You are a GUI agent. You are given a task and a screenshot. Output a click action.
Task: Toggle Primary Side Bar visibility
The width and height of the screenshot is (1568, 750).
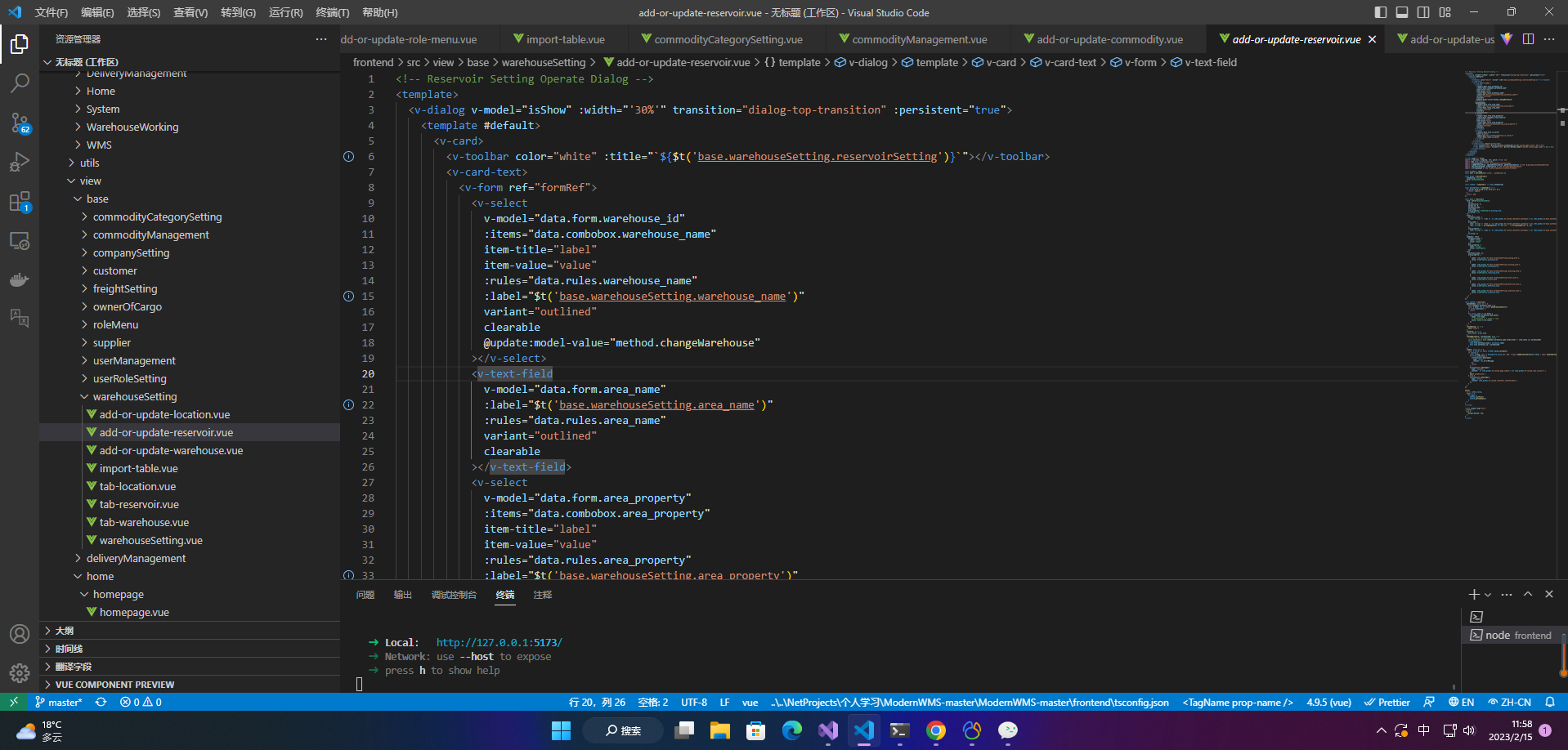point(1381,12)
